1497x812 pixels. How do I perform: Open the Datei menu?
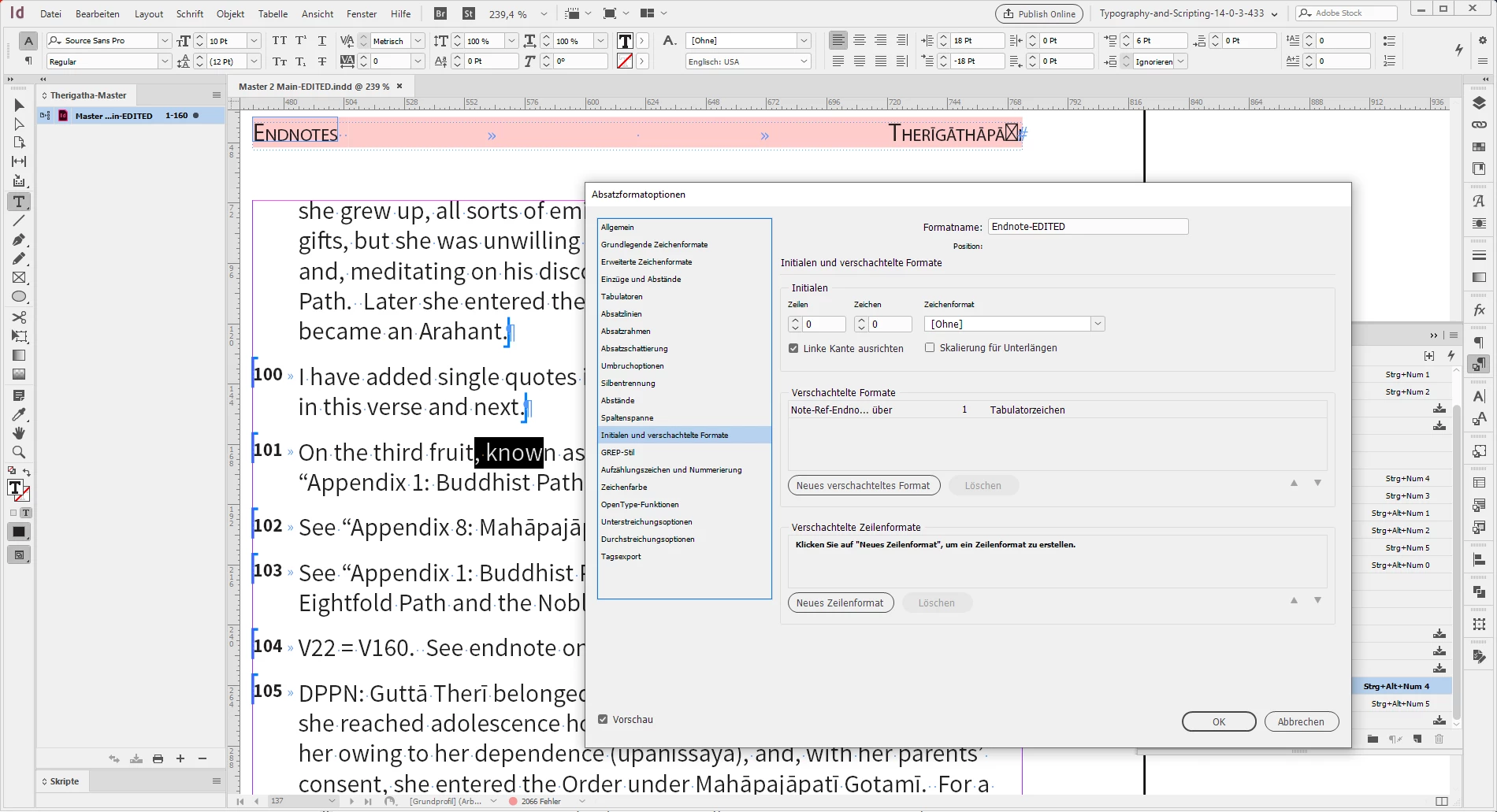pyautogui.click(x=50, y=13)
